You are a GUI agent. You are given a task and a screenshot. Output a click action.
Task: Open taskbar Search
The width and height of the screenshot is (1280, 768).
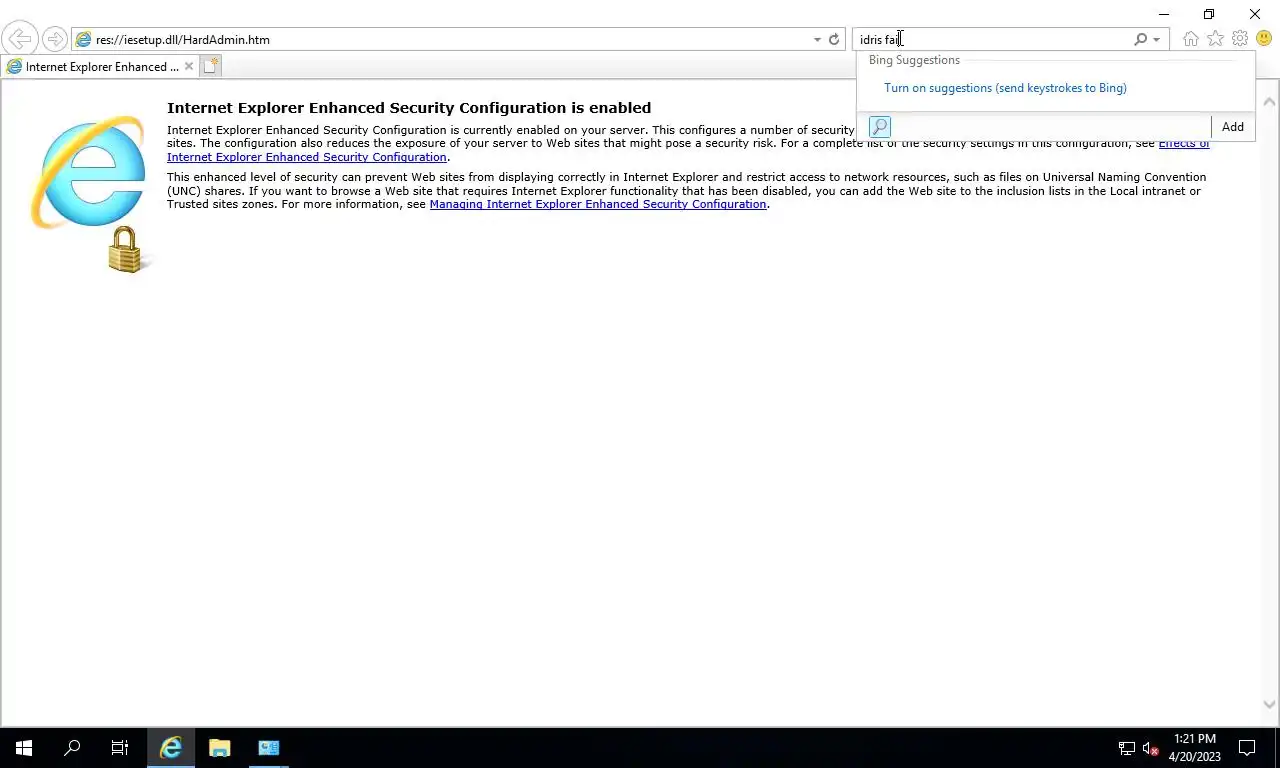click(x=72, y=748)
